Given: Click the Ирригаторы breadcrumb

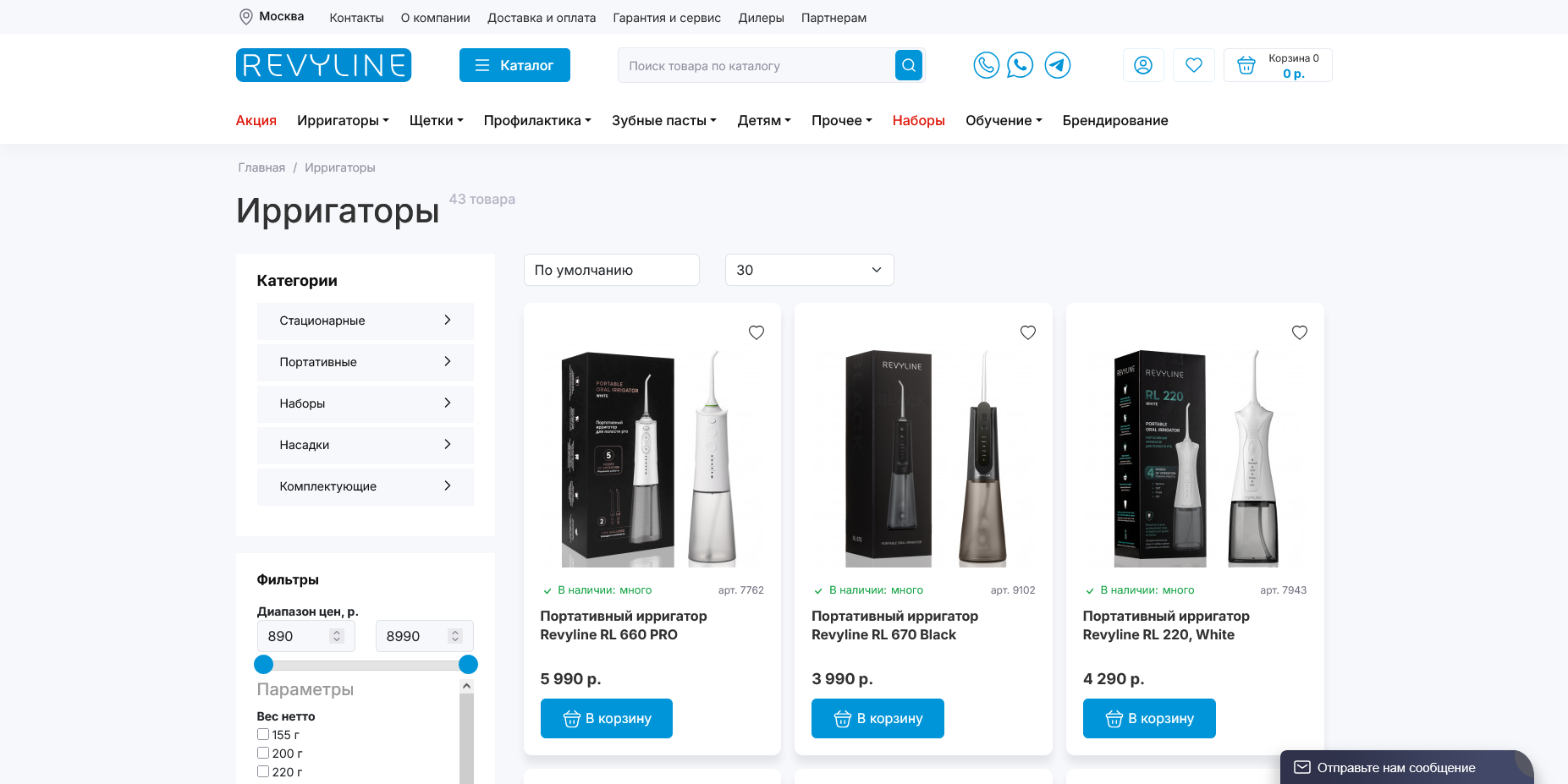Looking at the screenshot, I should (x=340, y=167).
